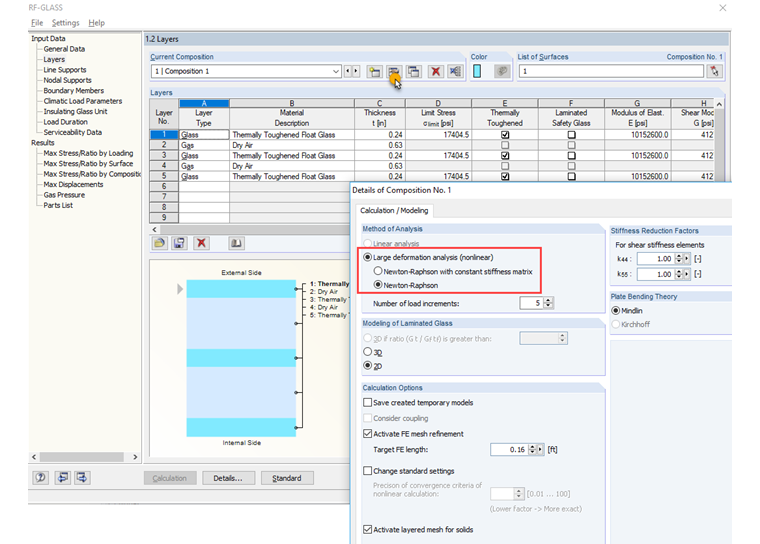This screenshot has width=760, height=544.
Task: Click the help question mark icon
Action: click(41, 478)
